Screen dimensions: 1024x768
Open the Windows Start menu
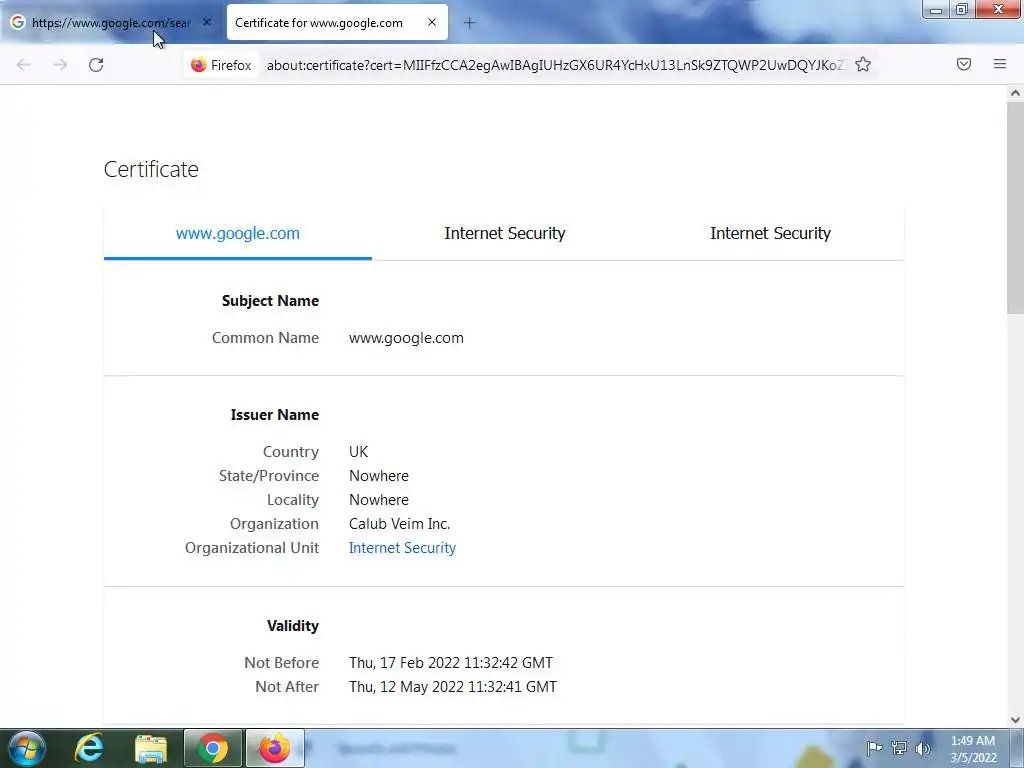click(x=26, y=748)
